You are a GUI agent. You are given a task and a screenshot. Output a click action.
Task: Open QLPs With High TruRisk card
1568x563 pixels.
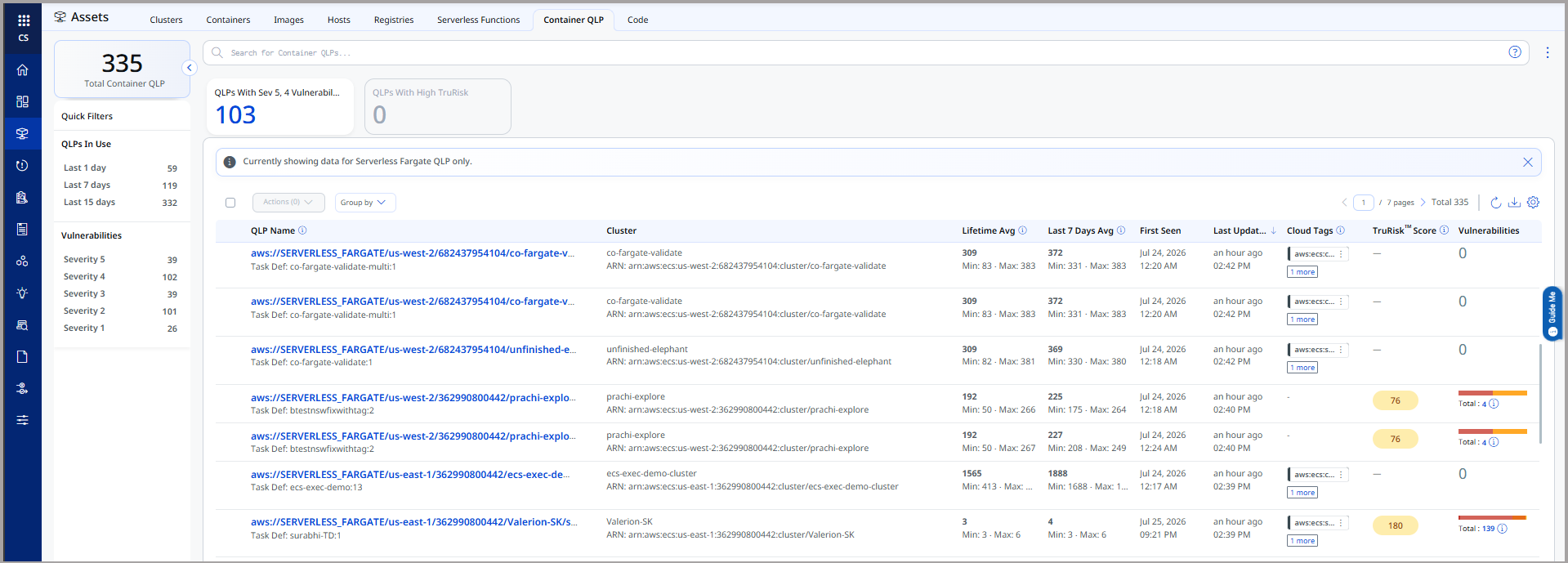click(438, 106)
